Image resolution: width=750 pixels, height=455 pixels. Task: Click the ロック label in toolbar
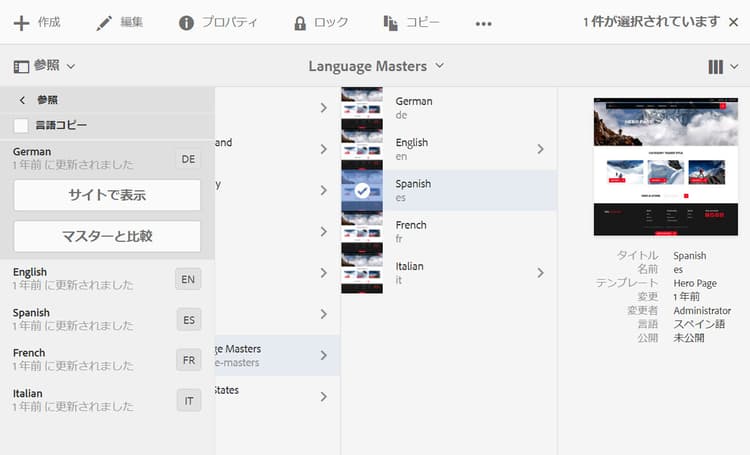(331, 22)
